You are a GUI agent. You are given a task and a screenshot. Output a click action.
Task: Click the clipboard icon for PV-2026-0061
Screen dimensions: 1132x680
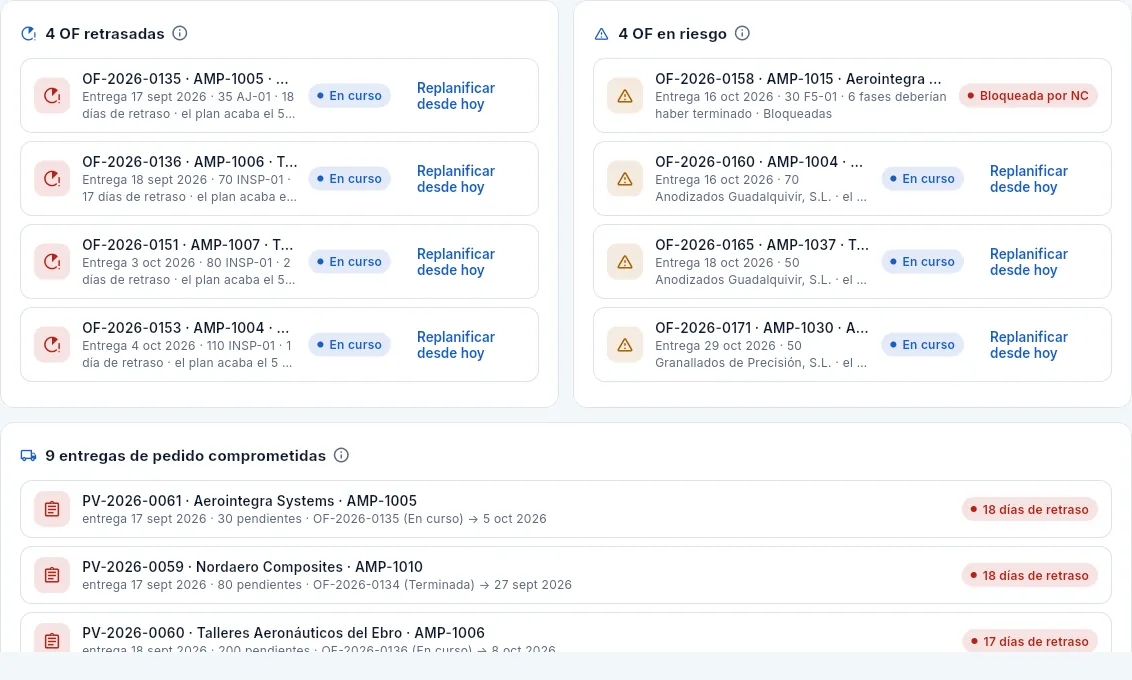pos(52,509)
